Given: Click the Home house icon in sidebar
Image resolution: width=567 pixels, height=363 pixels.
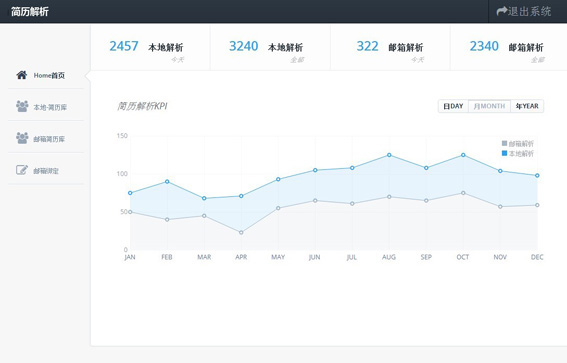Looking at the screenshot, I should point(22,75).
